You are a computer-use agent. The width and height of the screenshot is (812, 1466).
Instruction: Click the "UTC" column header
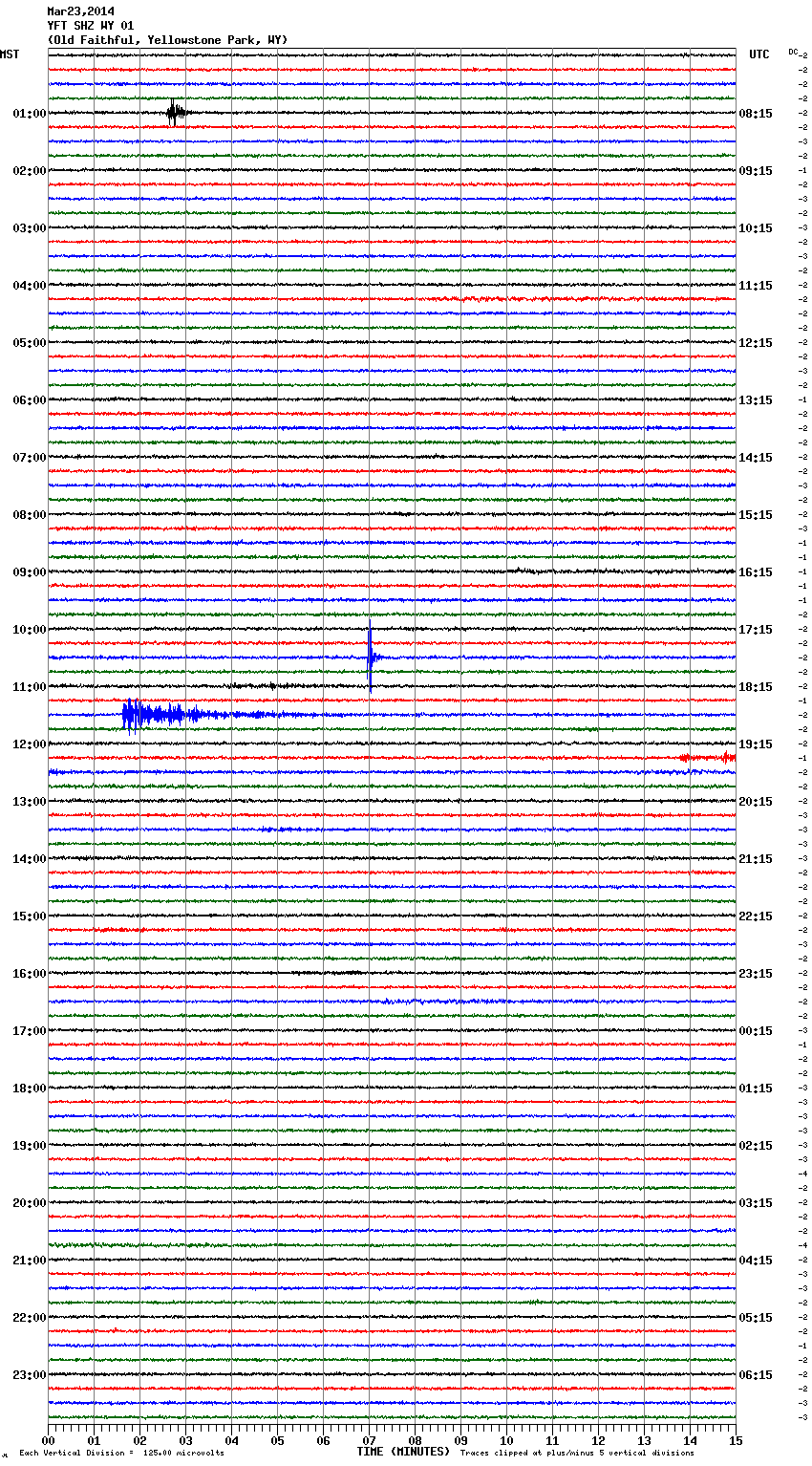point(759,54)
